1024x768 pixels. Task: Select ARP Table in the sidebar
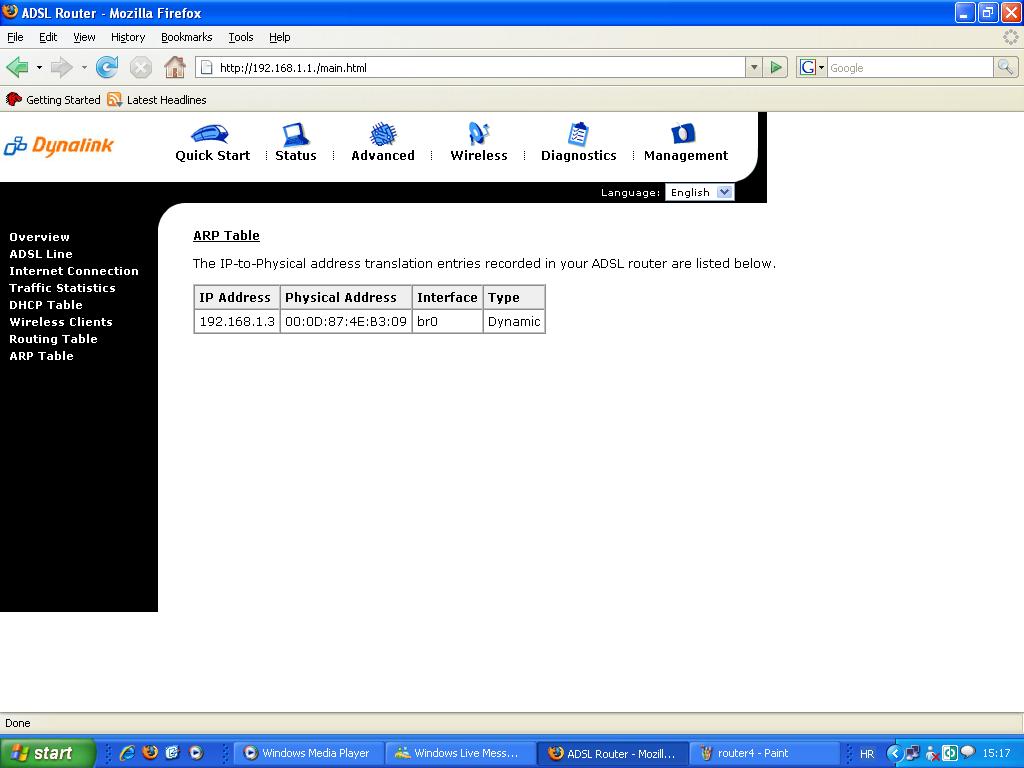[x=41, y=356]
